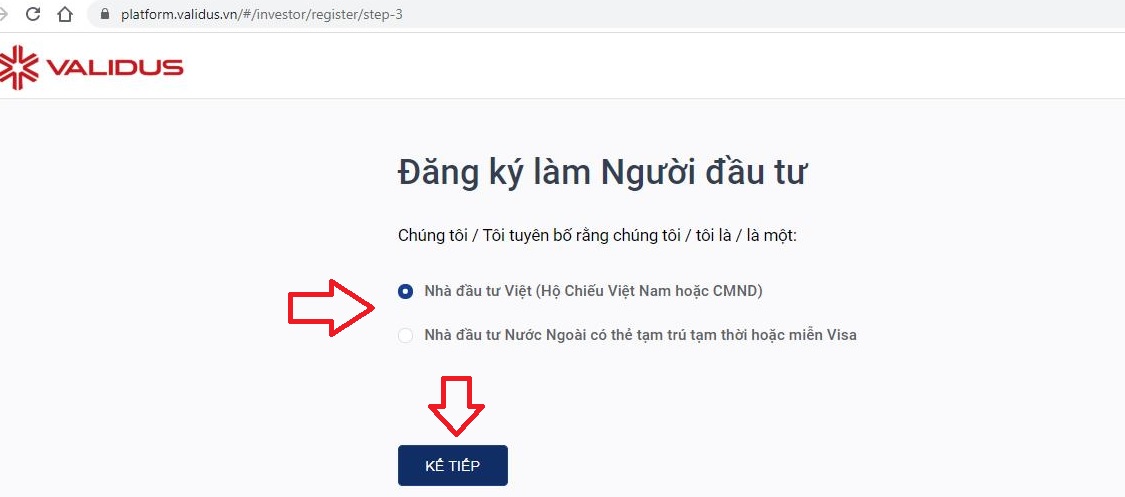Select the Nhà đầu tư Việt radio button
This screenshot has width=1125, height=497.
405,292
